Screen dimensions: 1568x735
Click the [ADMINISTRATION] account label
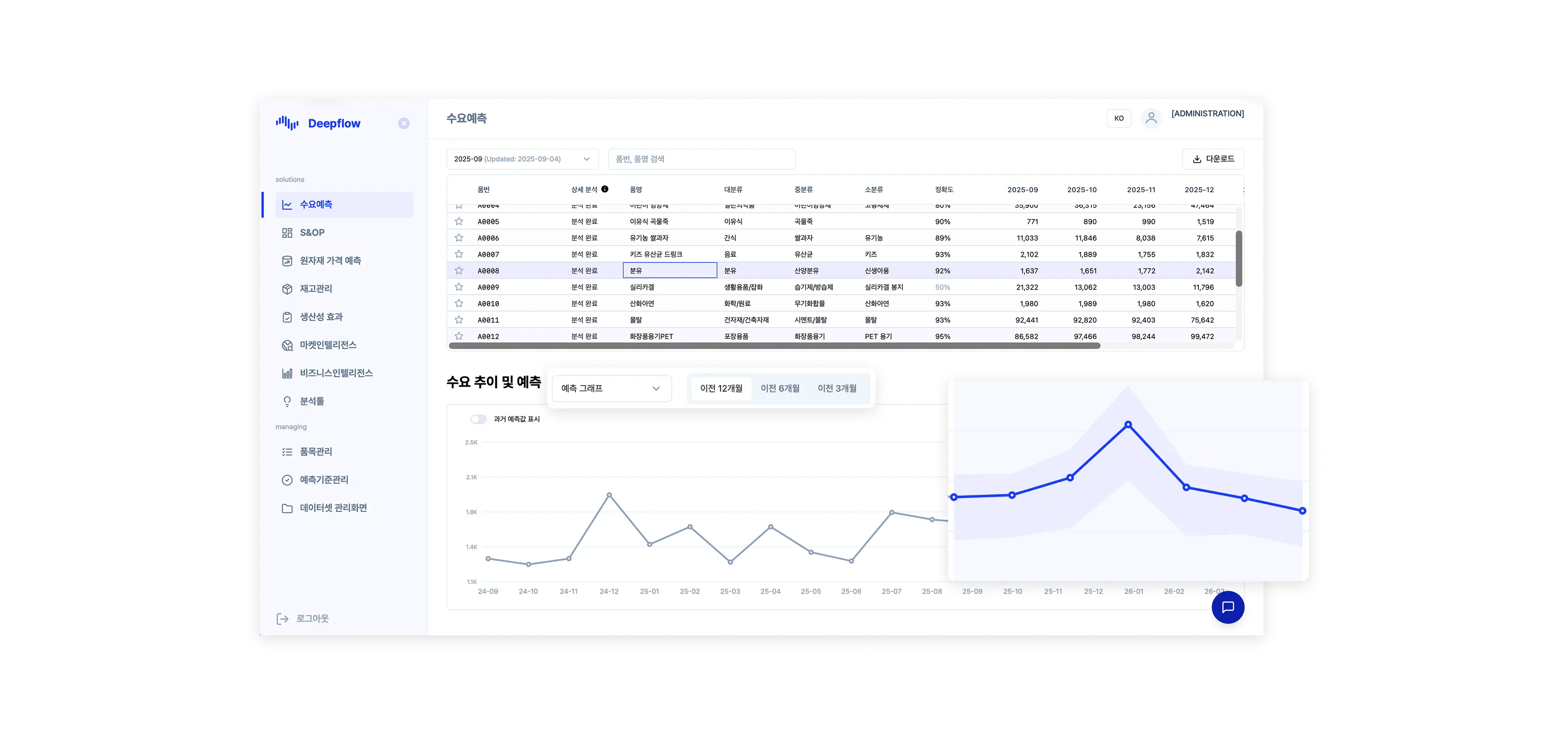[1208, 114]
